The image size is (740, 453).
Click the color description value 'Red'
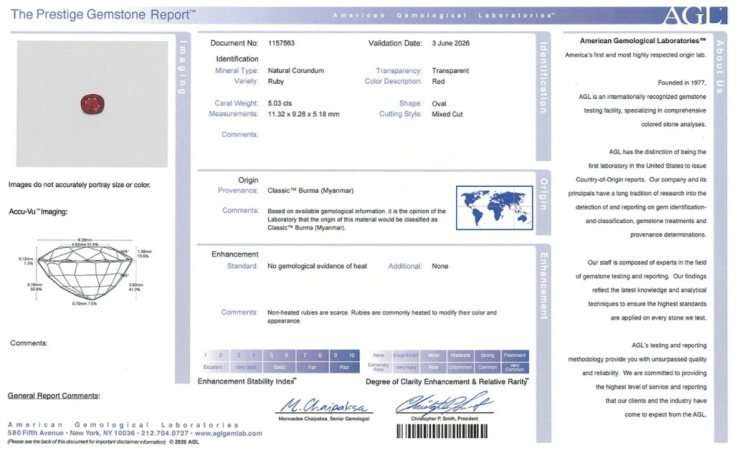(438, 81)
